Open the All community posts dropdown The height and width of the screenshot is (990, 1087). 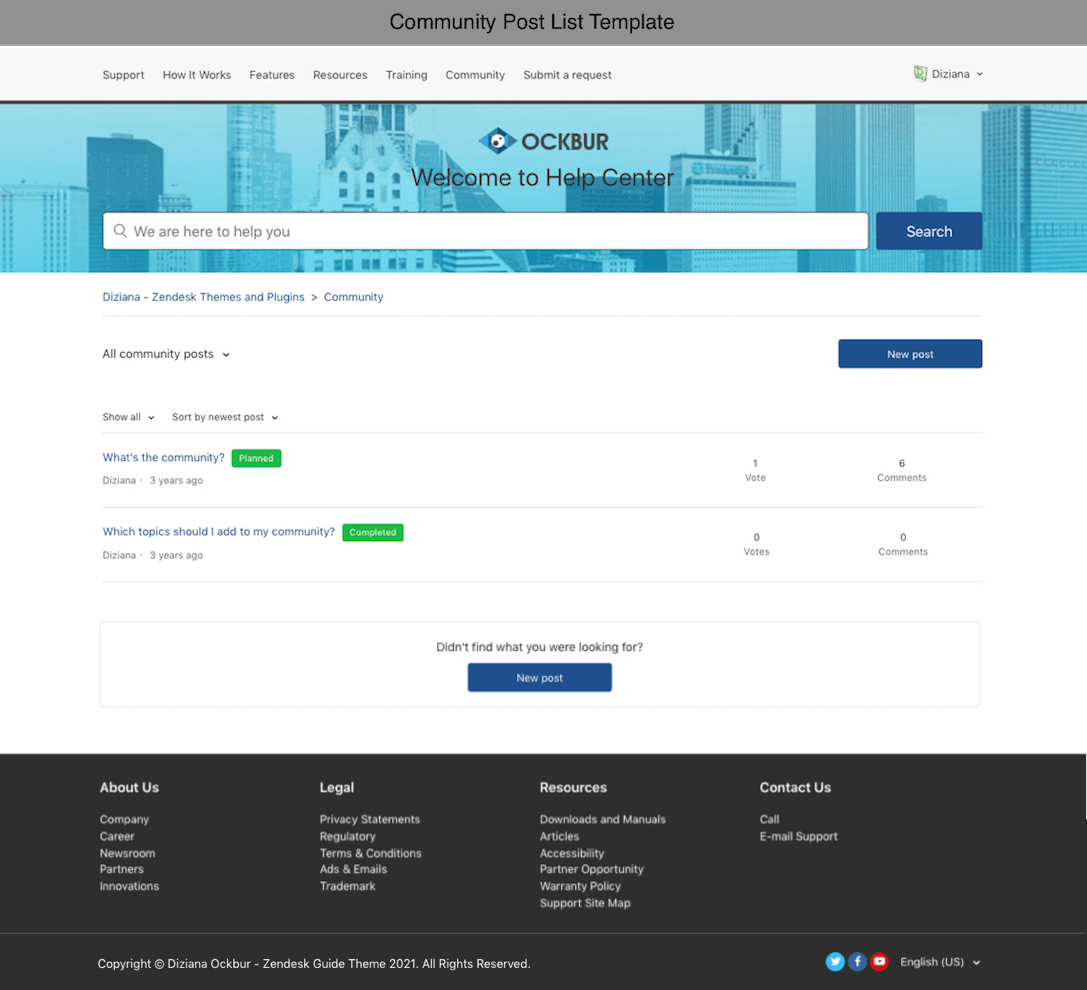coord(166,354)
